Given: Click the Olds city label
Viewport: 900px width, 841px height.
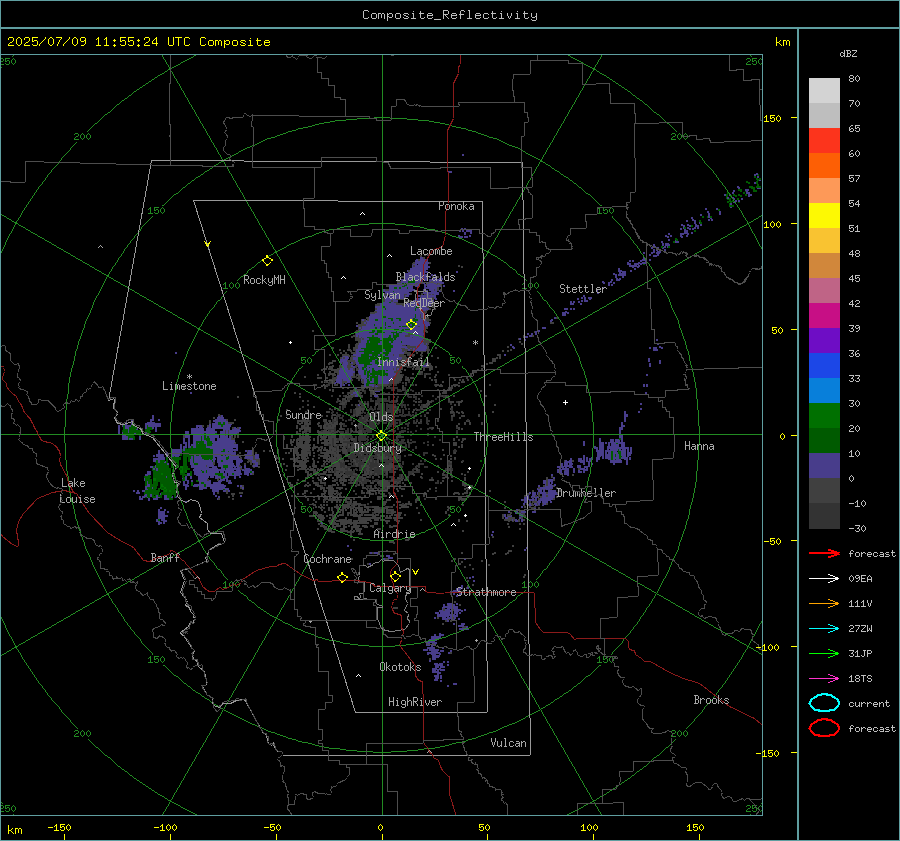Looking at the screenshot, I should point(381,417).
